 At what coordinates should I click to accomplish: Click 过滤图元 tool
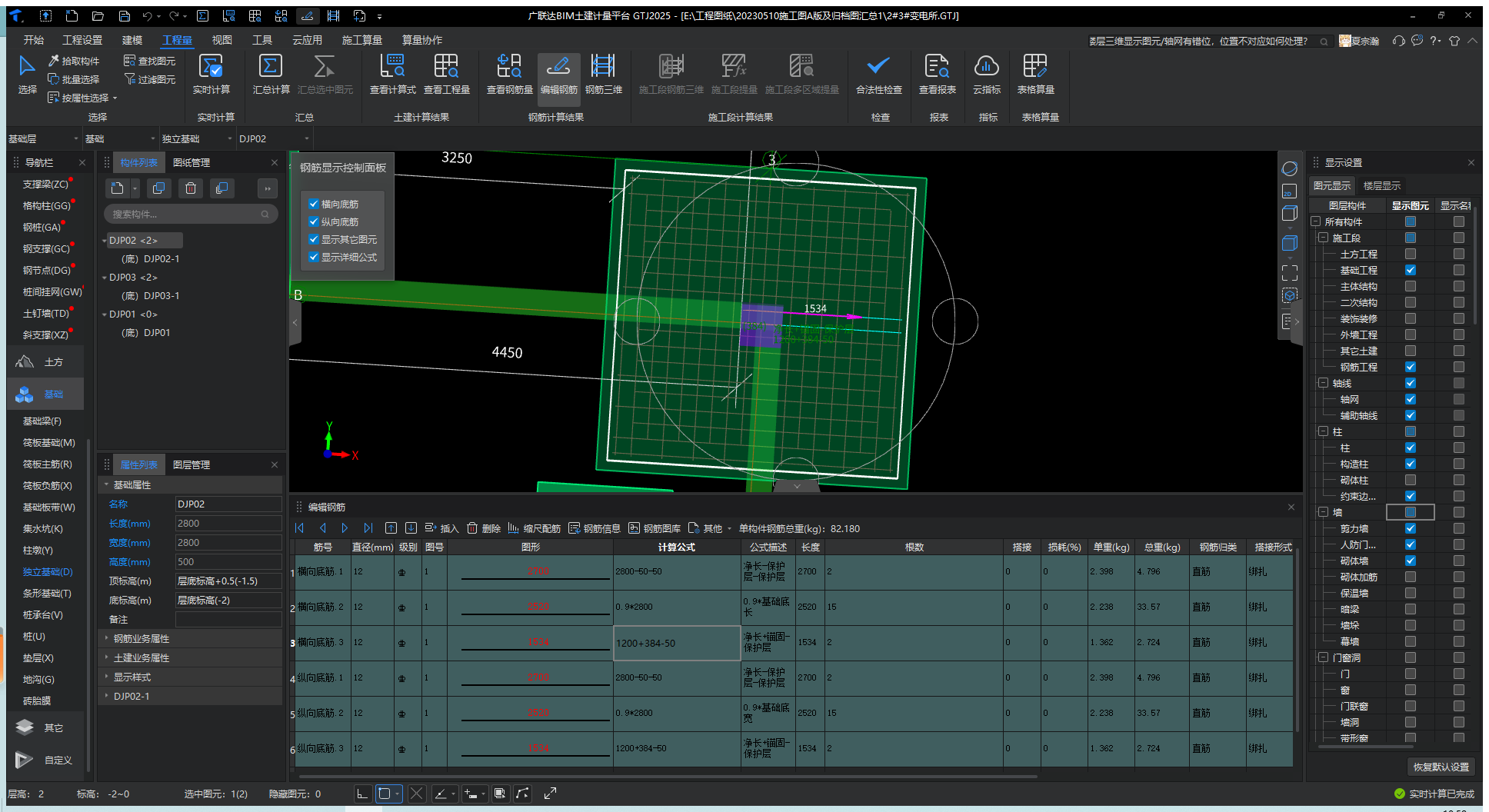(x=149, y=79)
